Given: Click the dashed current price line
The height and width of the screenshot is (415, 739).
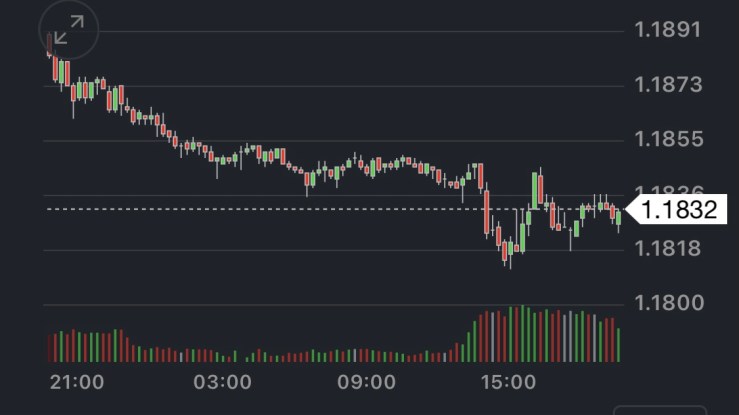Looking at the screenshot, I should 300,209.
